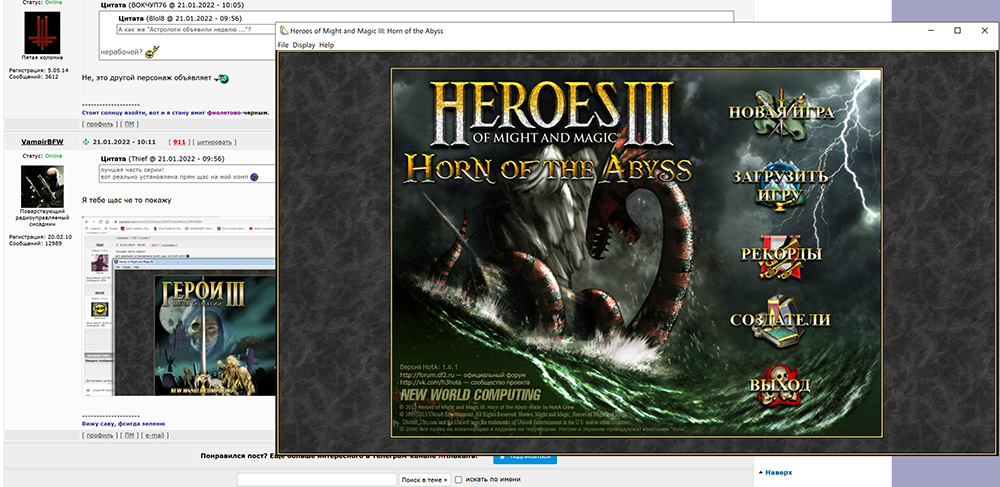Quote VampirBFW's post with цитировать link
This screenshot has width=1000, height=487.
click(216, 142)
